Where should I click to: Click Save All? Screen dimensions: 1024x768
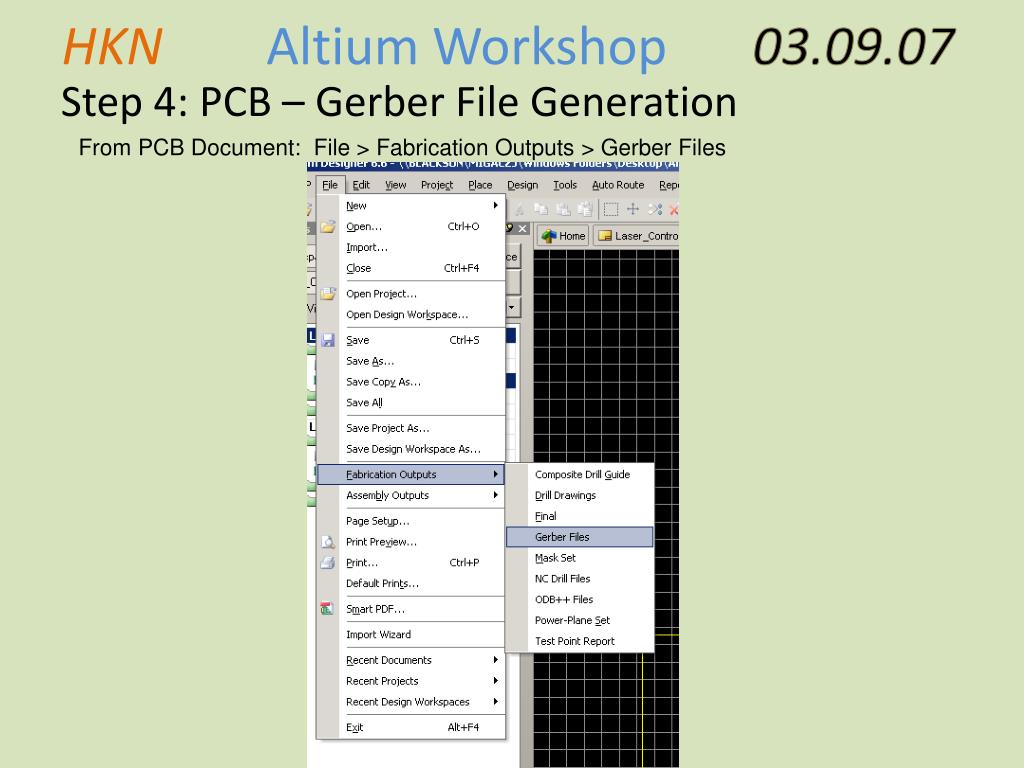click(x=410, y=403)
